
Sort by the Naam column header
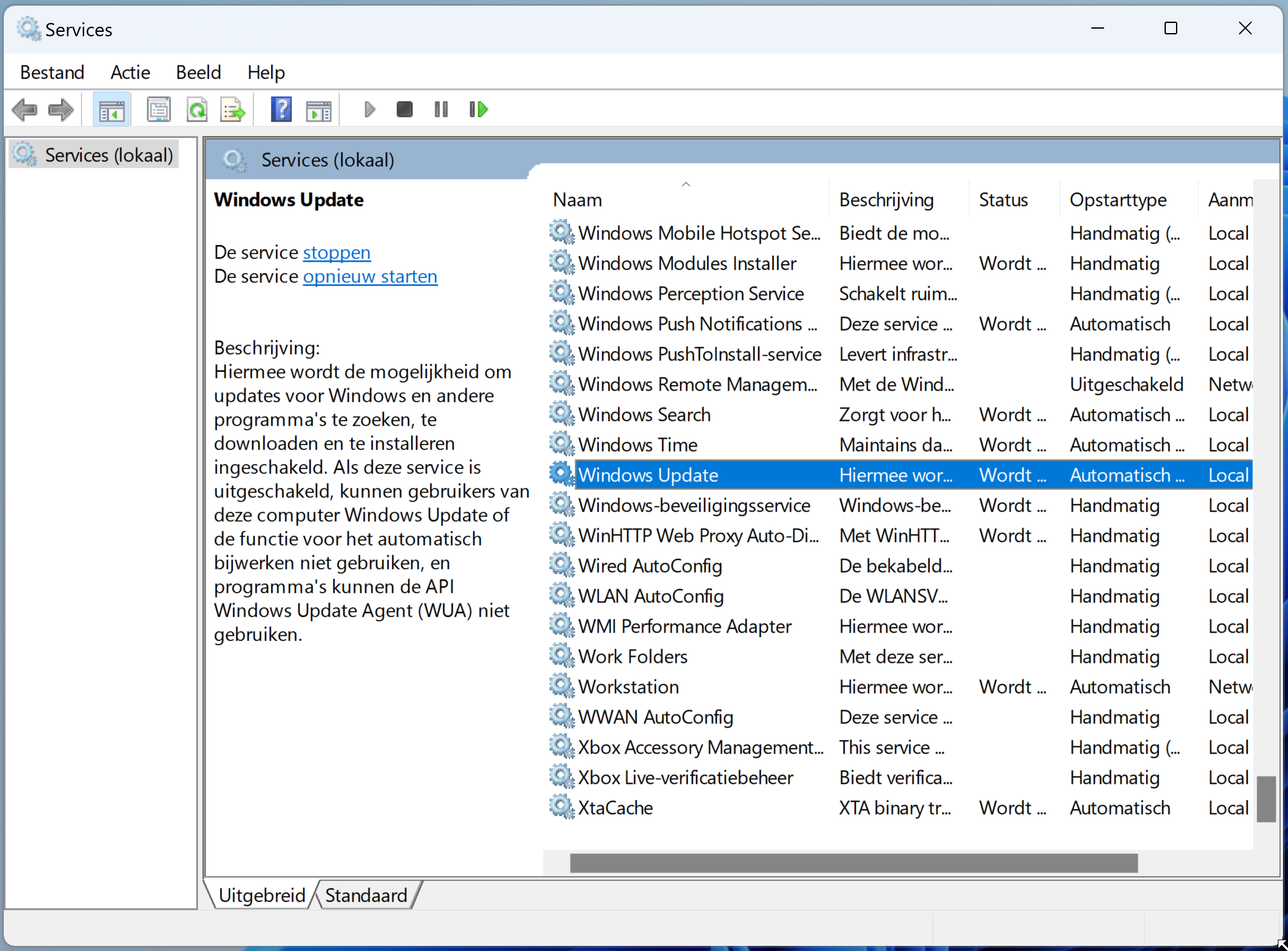click(x=686, y=200)
